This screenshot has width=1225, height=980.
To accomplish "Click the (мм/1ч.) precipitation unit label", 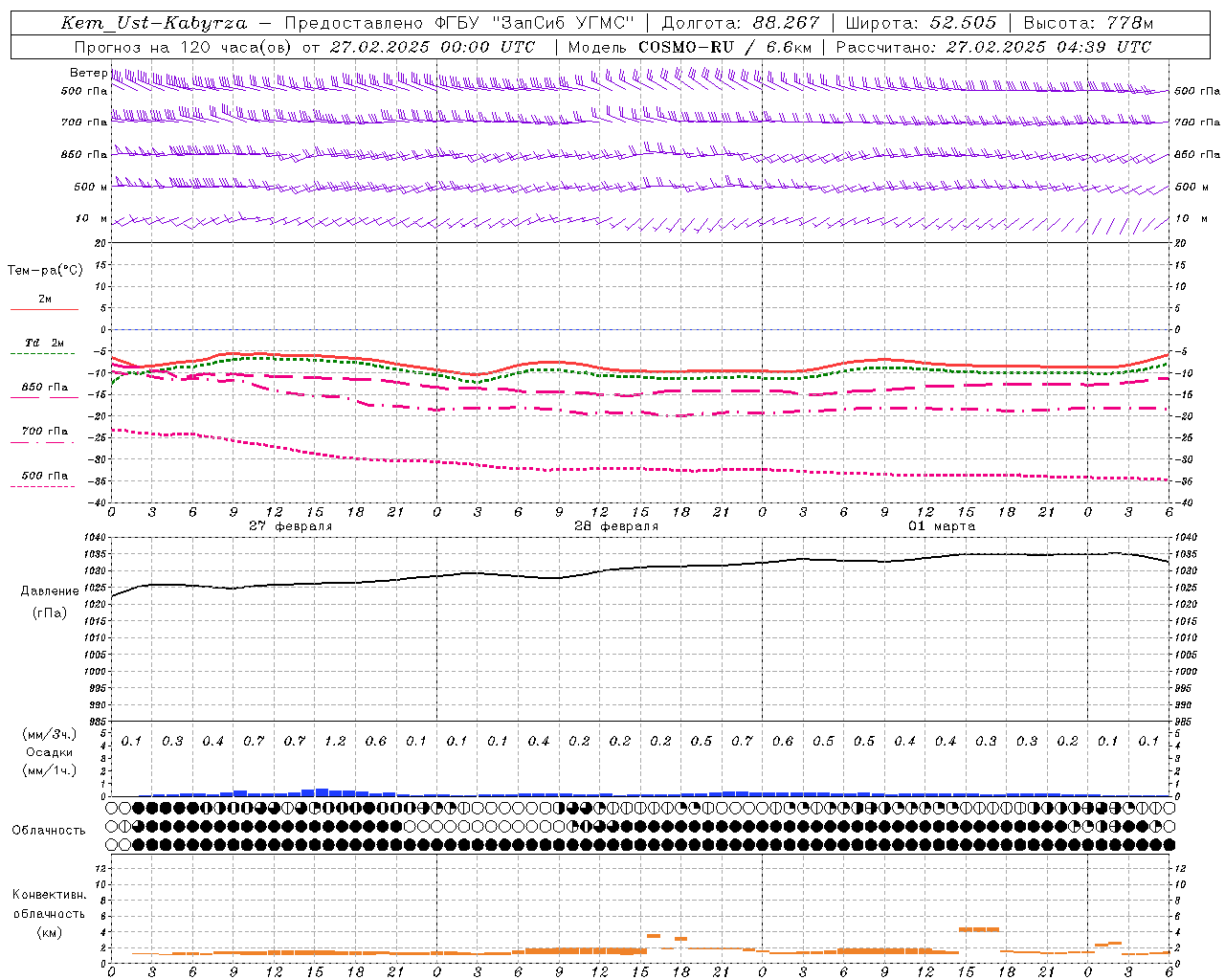I will (50, 770).
